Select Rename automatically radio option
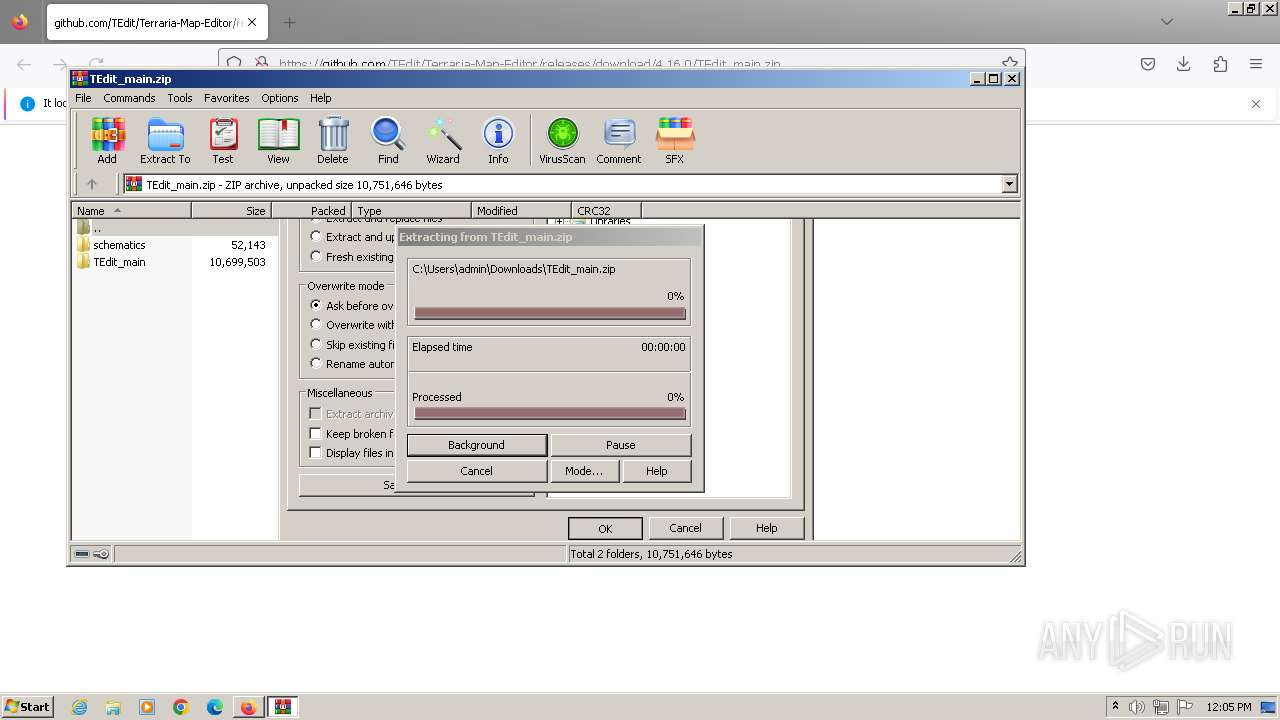This screenshot has width=1280, height=720. (316, 363)
